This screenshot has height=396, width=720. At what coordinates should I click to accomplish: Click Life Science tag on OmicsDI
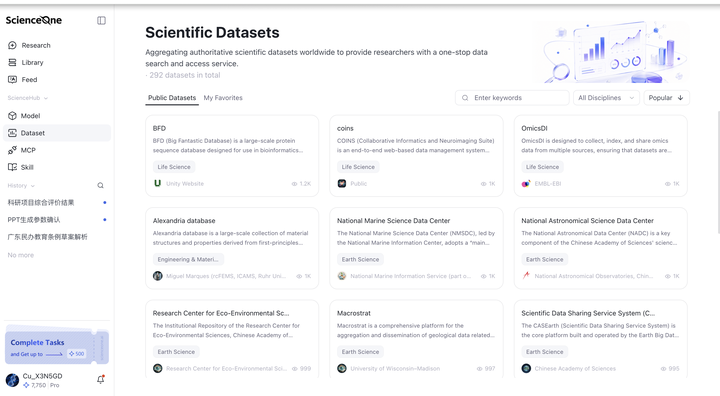542,167
